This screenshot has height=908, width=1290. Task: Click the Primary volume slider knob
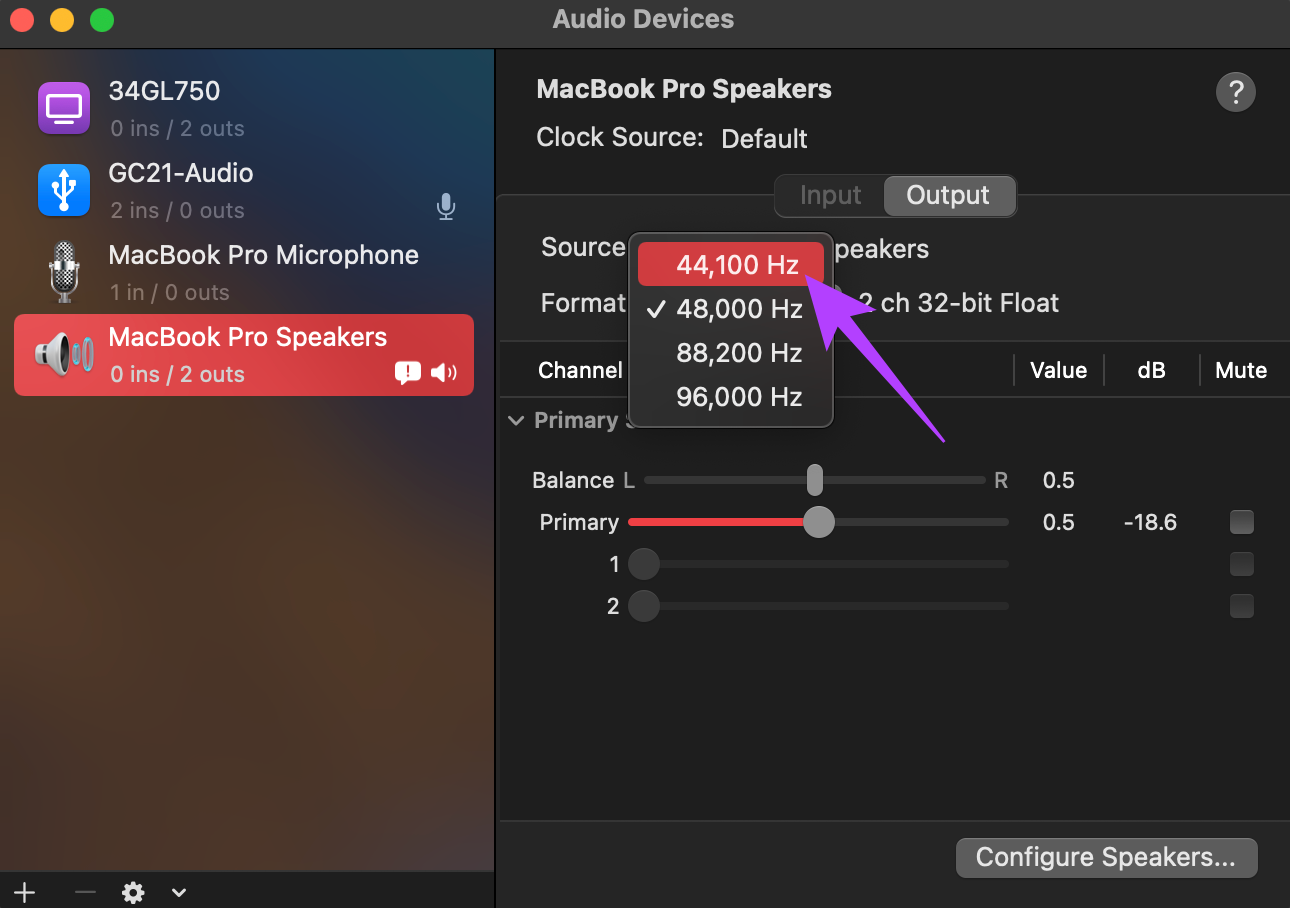click(x=819, y=522)
